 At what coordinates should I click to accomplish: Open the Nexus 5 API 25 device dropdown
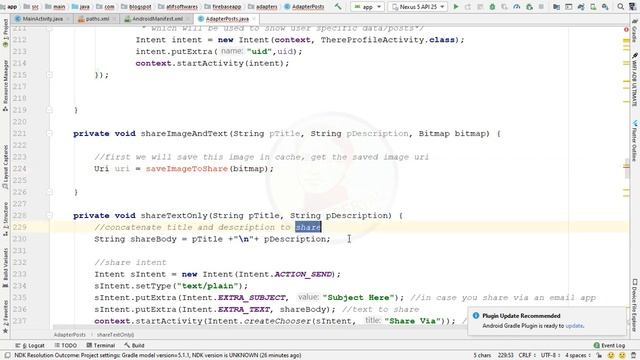418,7
